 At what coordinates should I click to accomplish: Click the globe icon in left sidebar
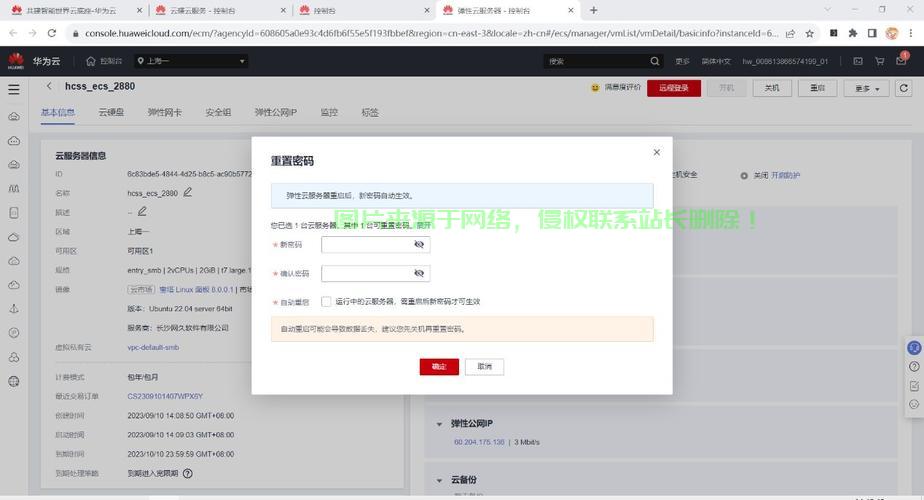(x=14, y=381)
